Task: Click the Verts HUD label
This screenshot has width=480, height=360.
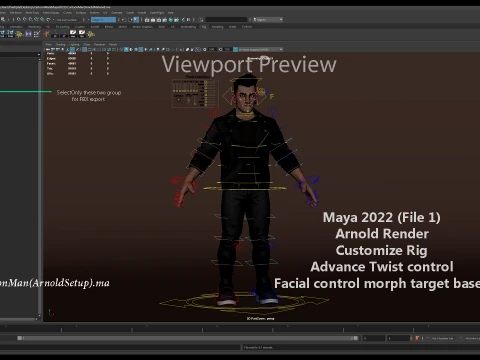Action: tap(51, 53)
